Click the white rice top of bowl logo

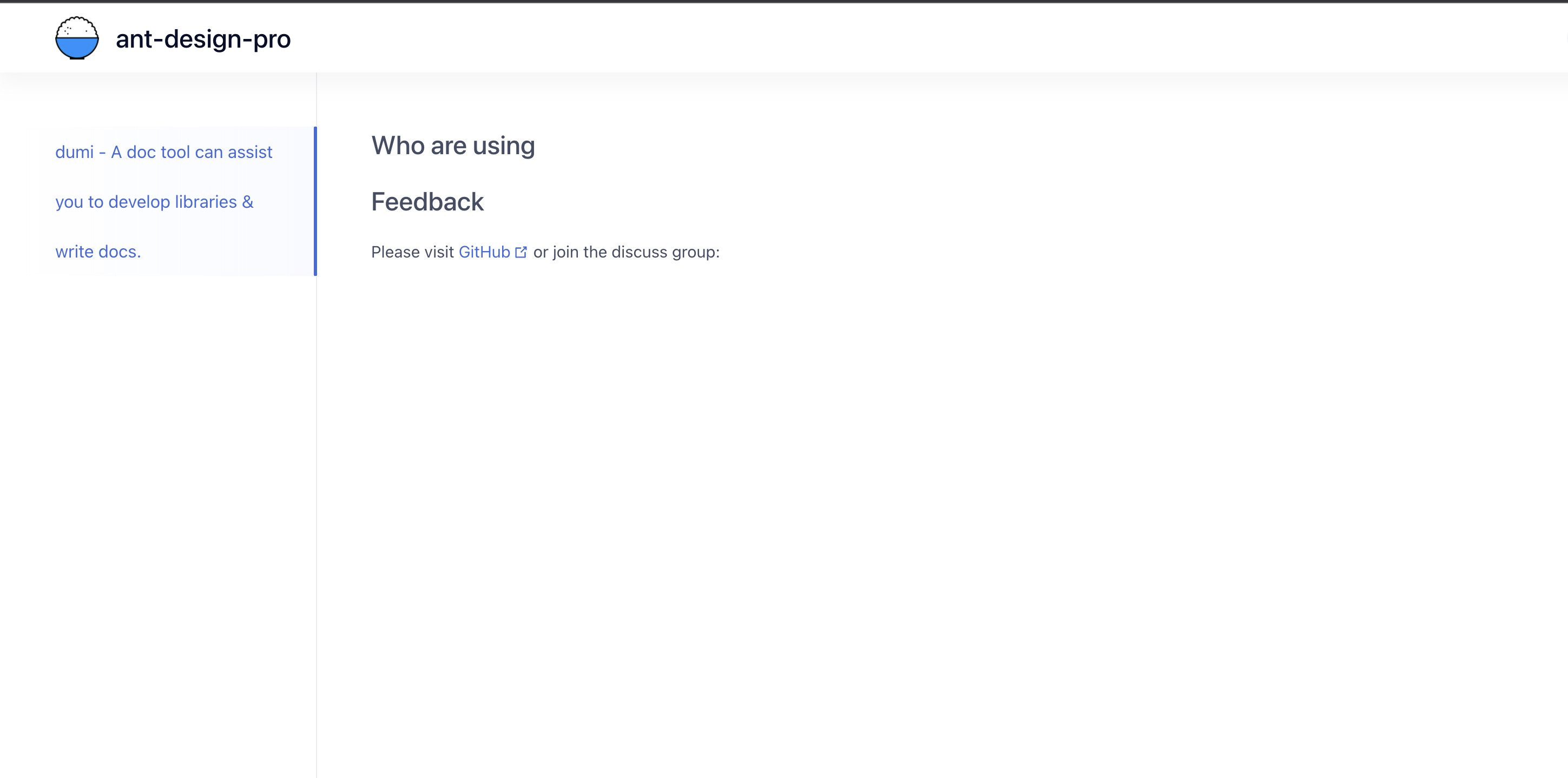point(77,28)
